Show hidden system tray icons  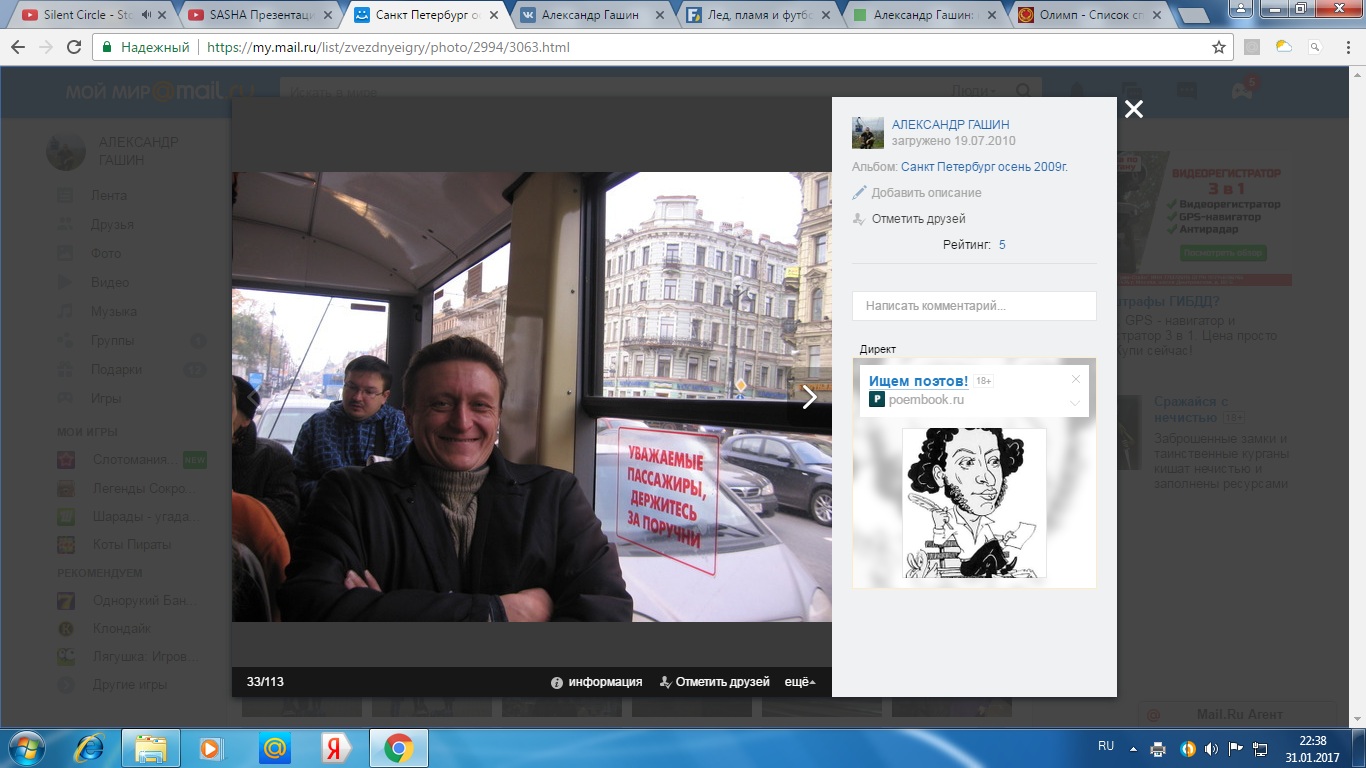[x=1133, y=748]
